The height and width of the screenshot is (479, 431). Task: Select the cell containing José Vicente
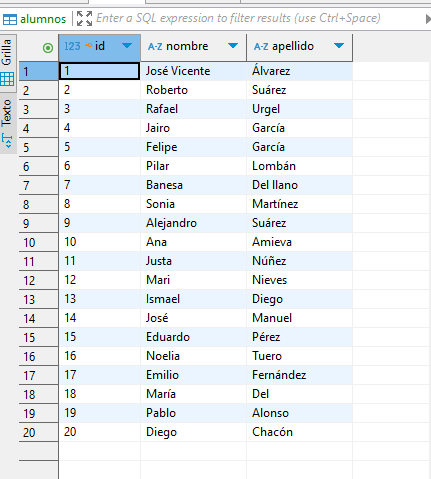click(193, 71)
